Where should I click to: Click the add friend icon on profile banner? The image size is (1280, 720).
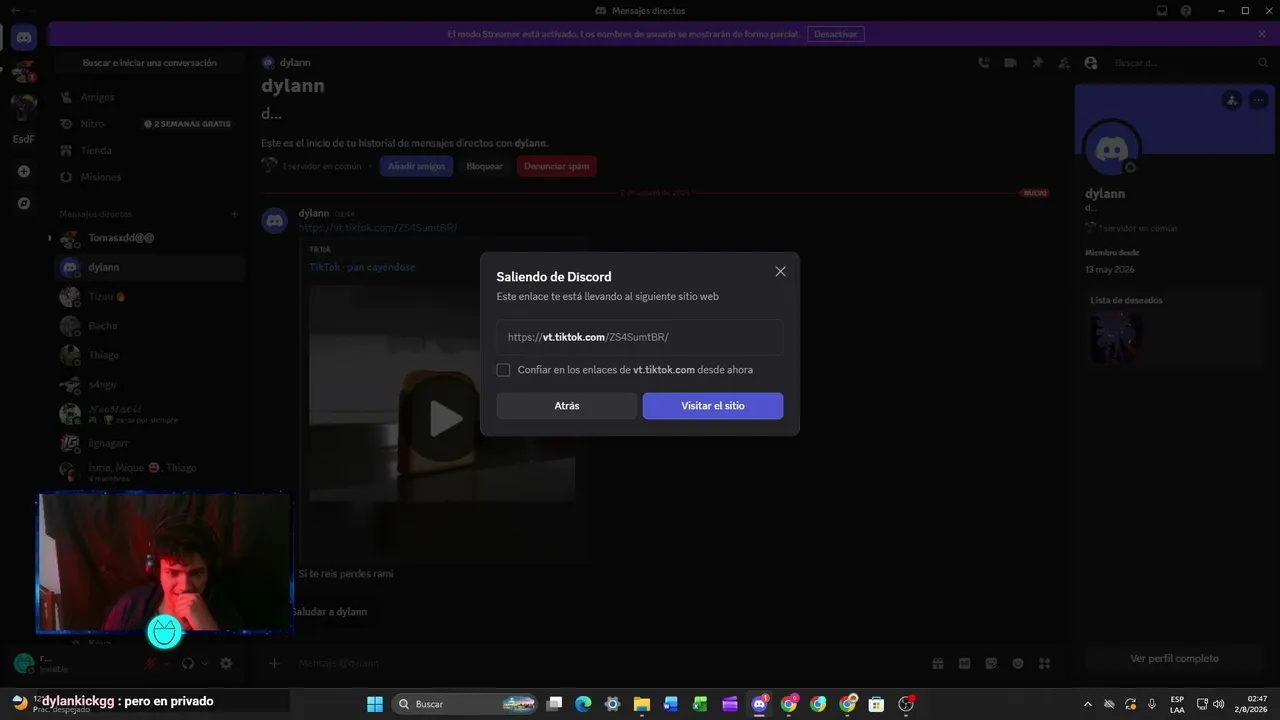(1232, 100)
